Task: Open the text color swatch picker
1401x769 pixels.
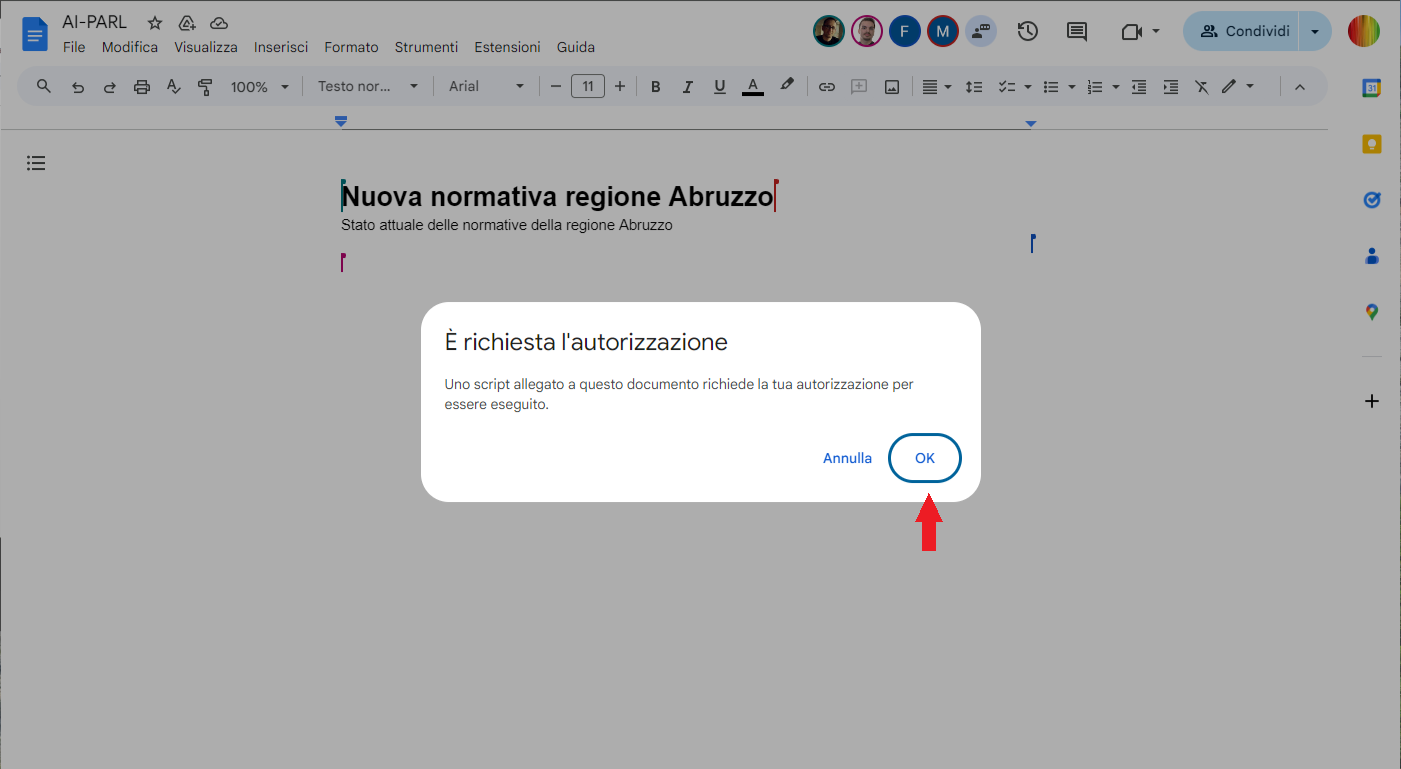Action: [x=753, y=86]
